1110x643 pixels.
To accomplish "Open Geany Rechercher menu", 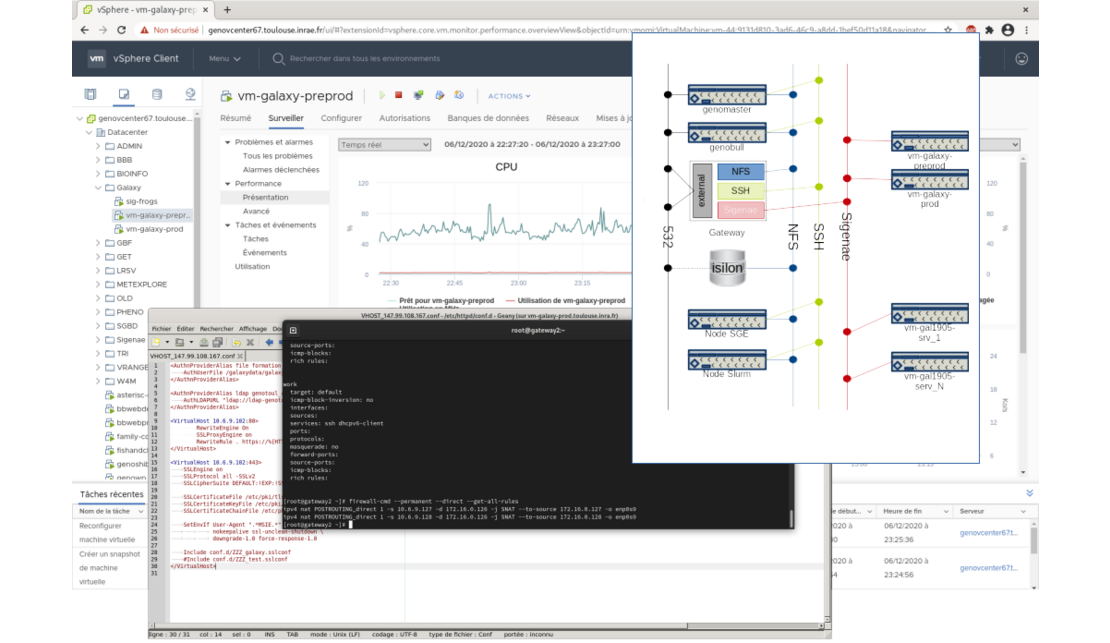I will coord(217,329).
